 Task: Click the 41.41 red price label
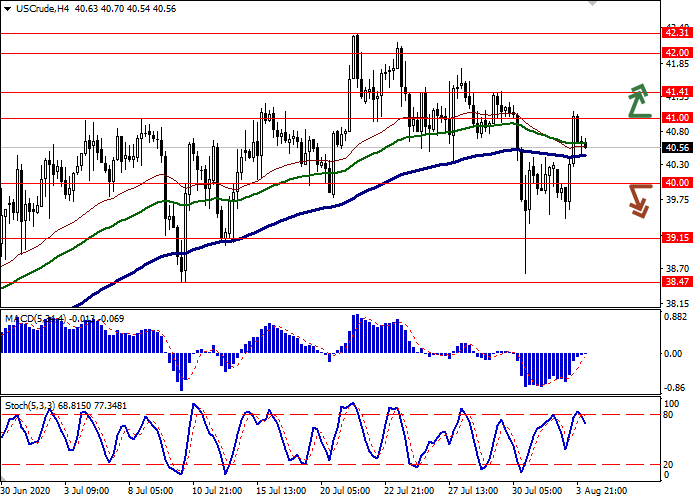pos(677,92)
